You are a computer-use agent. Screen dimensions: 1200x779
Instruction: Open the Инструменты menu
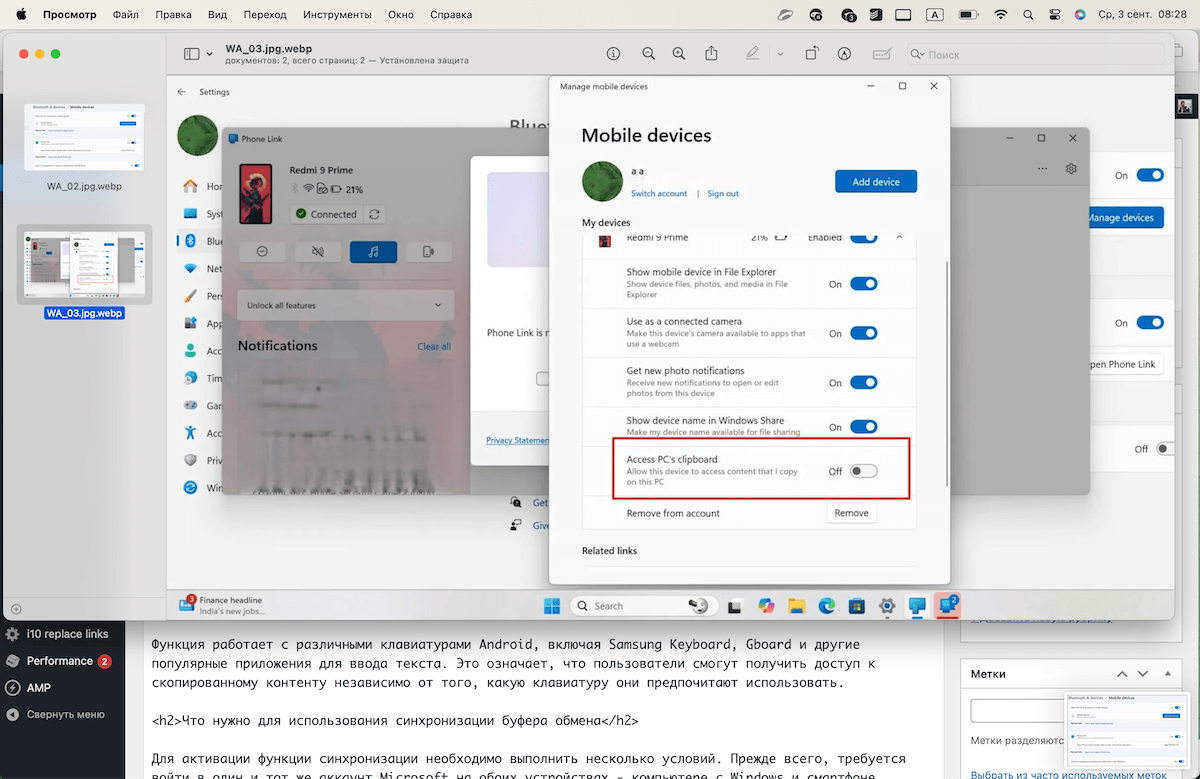338,15
